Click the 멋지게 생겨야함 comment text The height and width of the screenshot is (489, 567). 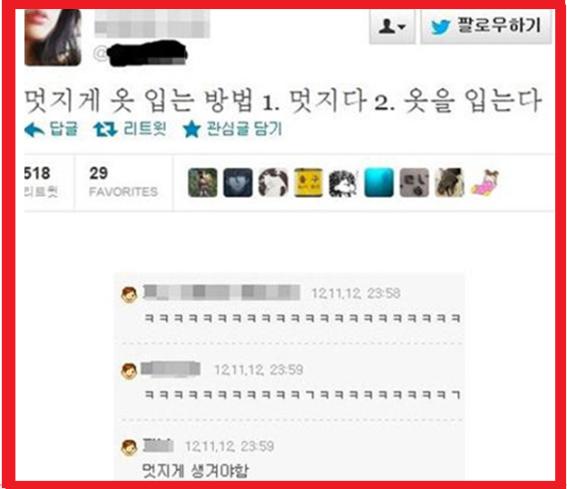click(196, 471)
